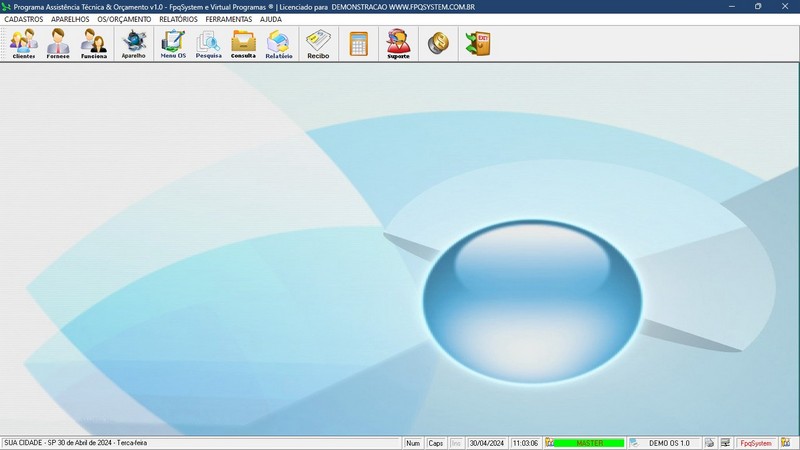Minimize the program window
The width and height of the screenshot is (800, 450).
click(732, 7)
